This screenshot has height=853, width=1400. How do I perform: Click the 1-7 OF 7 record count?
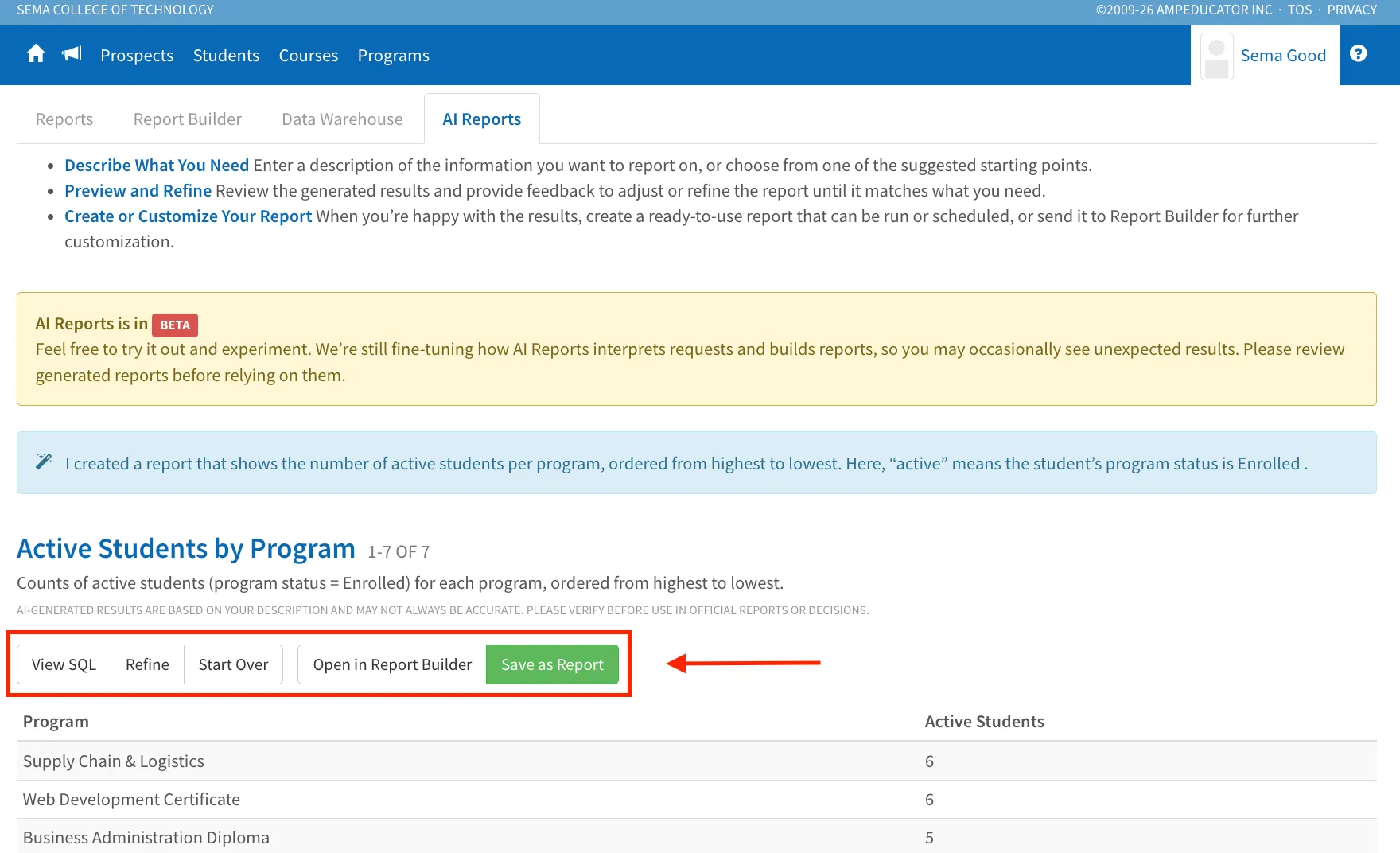coord(399,551)
